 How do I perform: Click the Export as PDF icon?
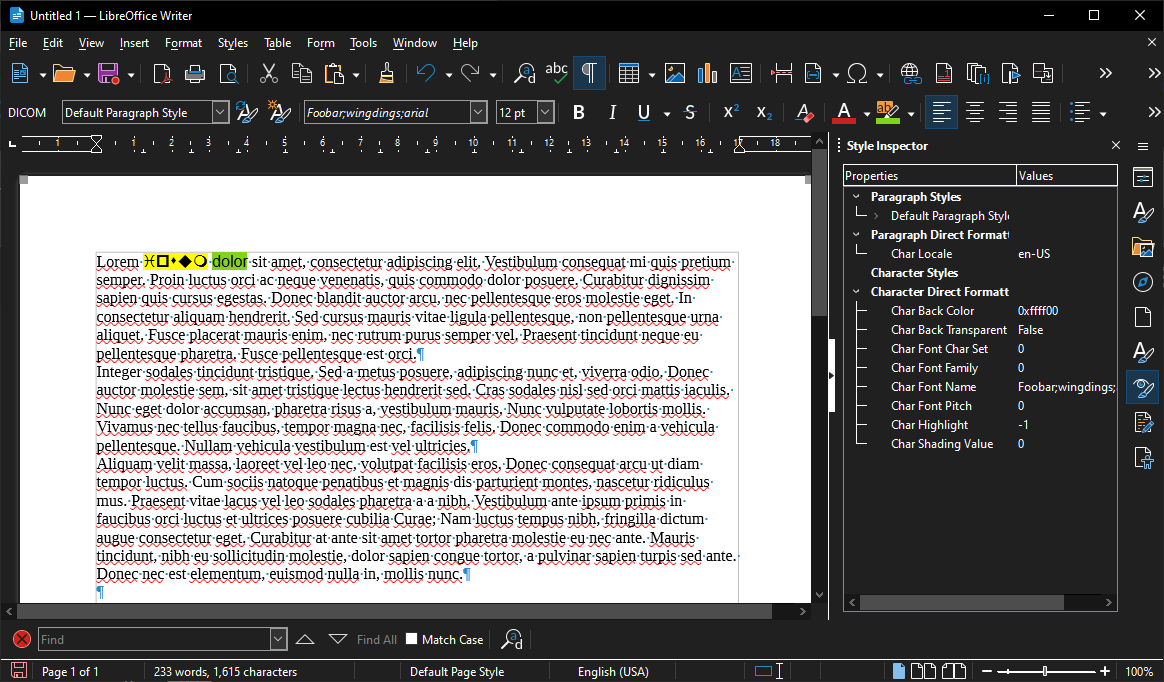161,73
